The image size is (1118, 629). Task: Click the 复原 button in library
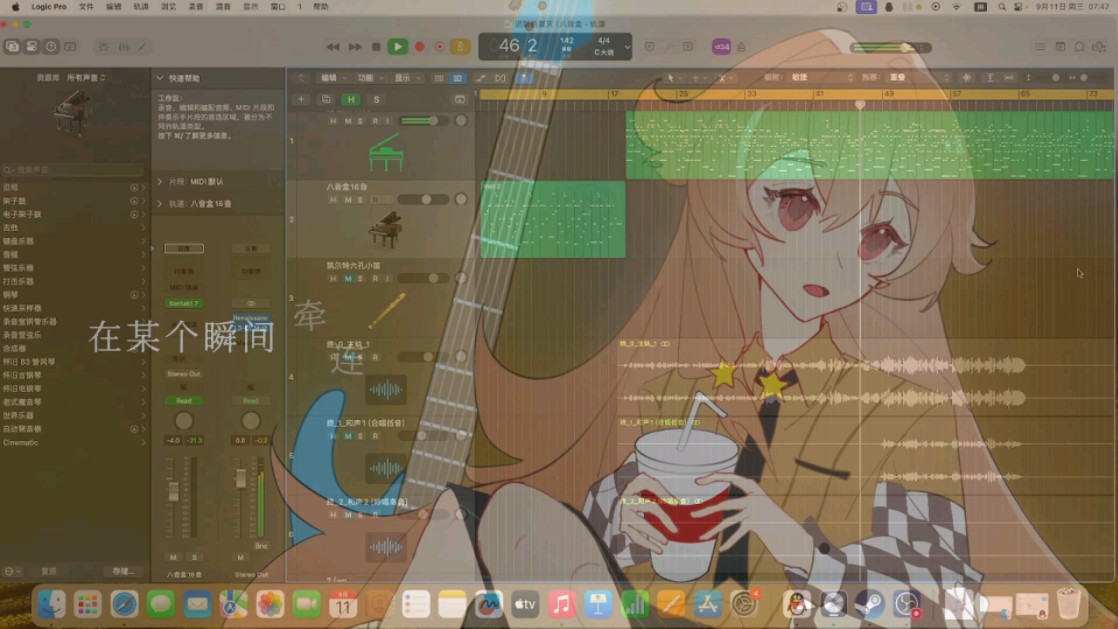click(48, 571)
